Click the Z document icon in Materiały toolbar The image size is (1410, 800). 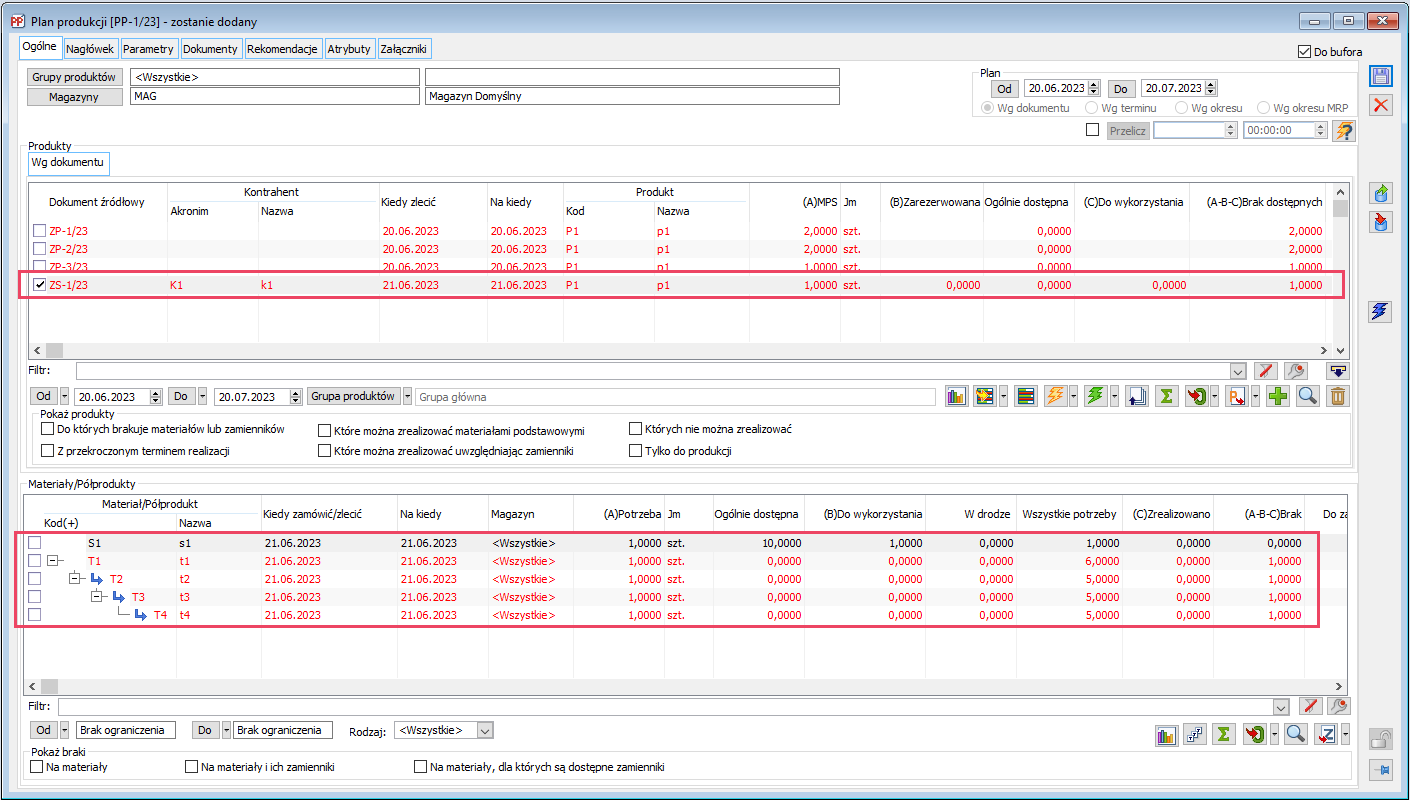click(1327, 735)
